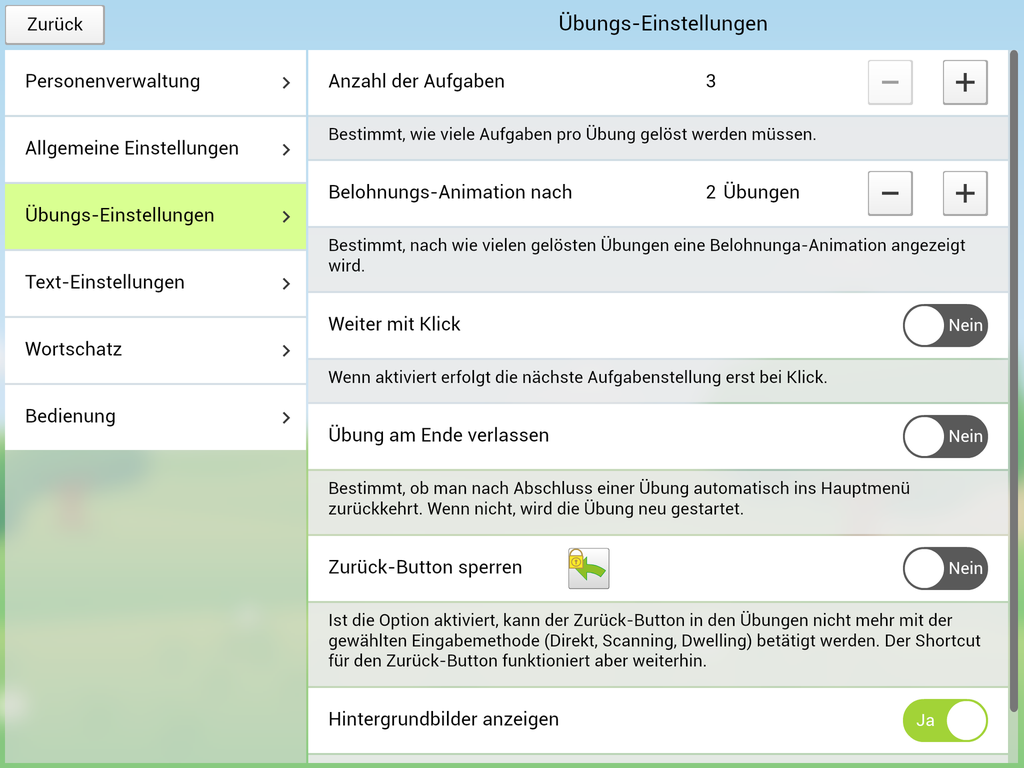Click the locked back-arrow icon
The width and height of the screenshot is (1024, 768).
[x=588, y=568]
